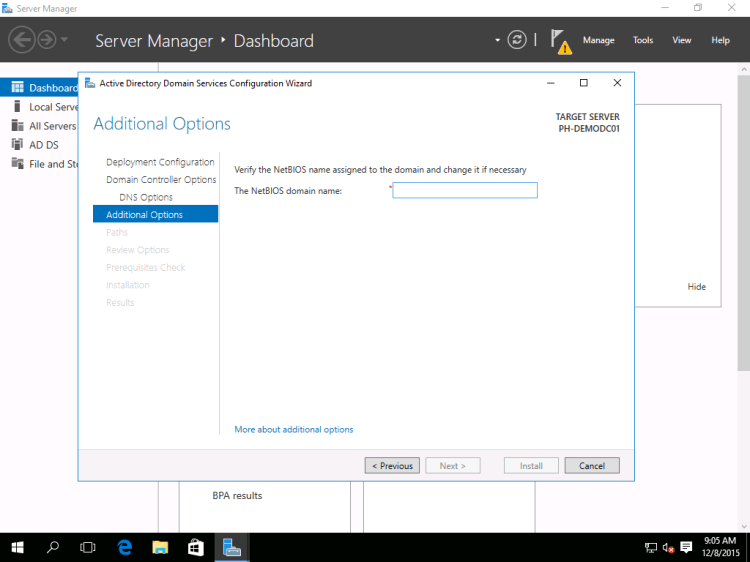Open Microsoft Edge from the taskbar
Image resolution: width=750 pixels, height=562 pixels.
click(125, 547)
